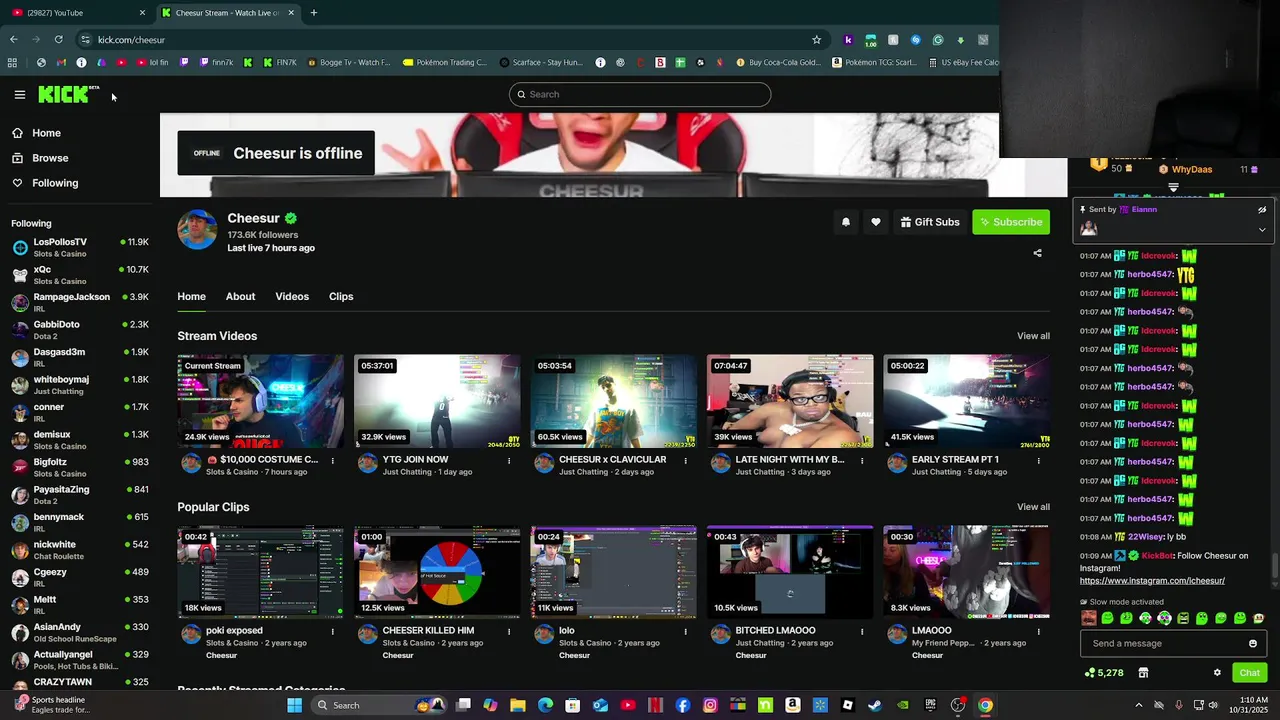Select the Home channel tab
Image resolution: width=1280 pixels, height=720 pixels.
point(191,296)
